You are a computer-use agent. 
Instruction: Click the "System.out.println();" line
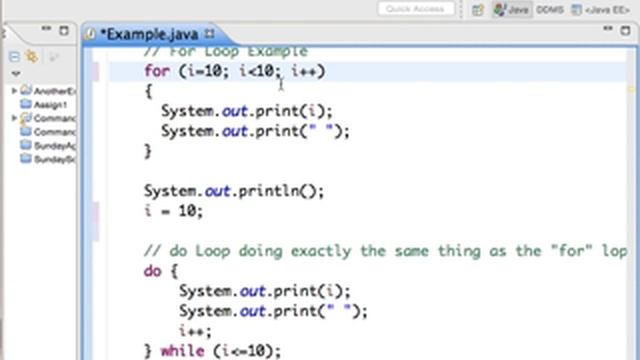pyautogui.click(x=234, y=191)
